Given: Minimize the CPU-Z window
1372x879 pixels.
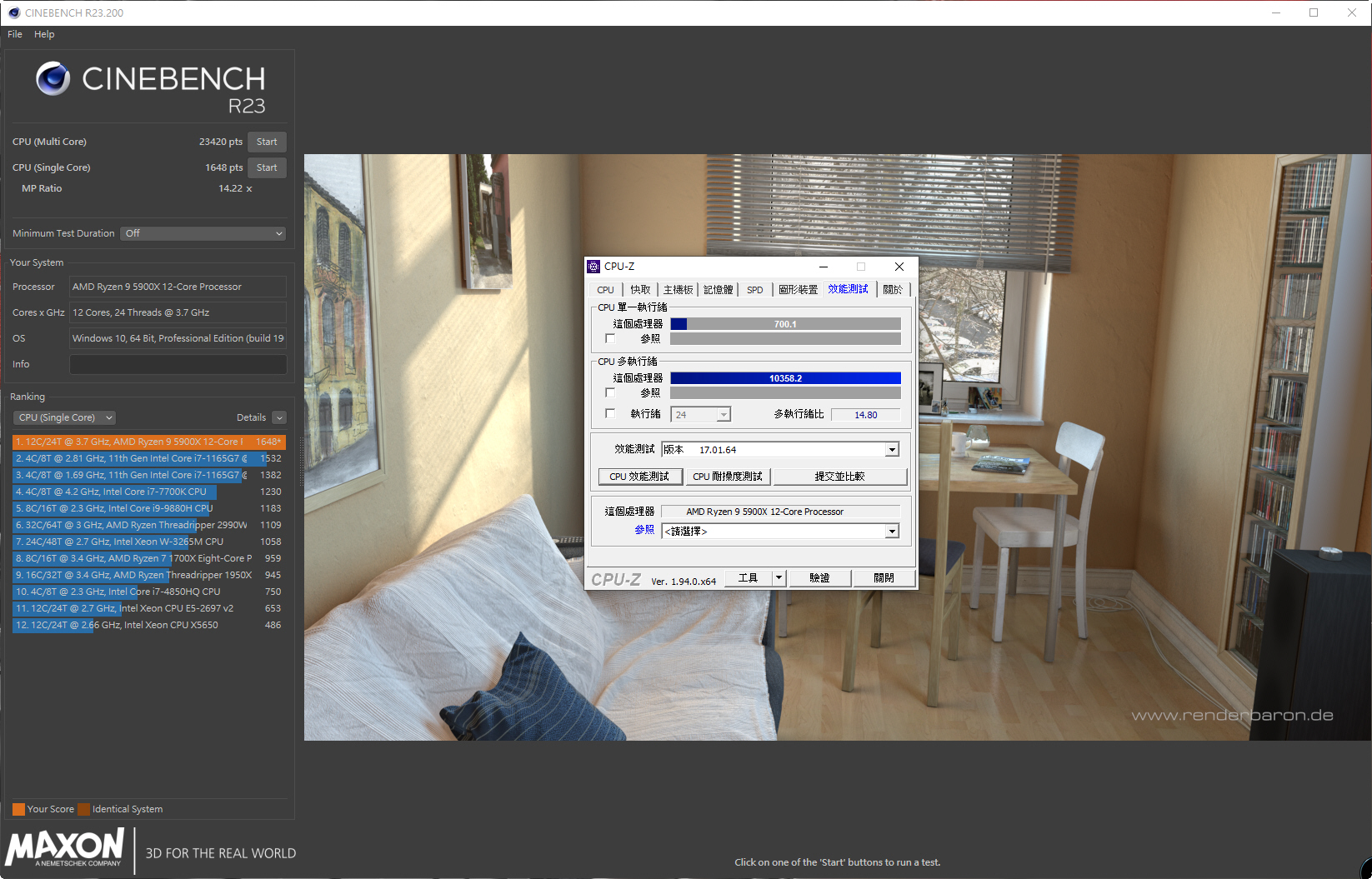Looking at the screenshot, I should (x=824, y=267).
